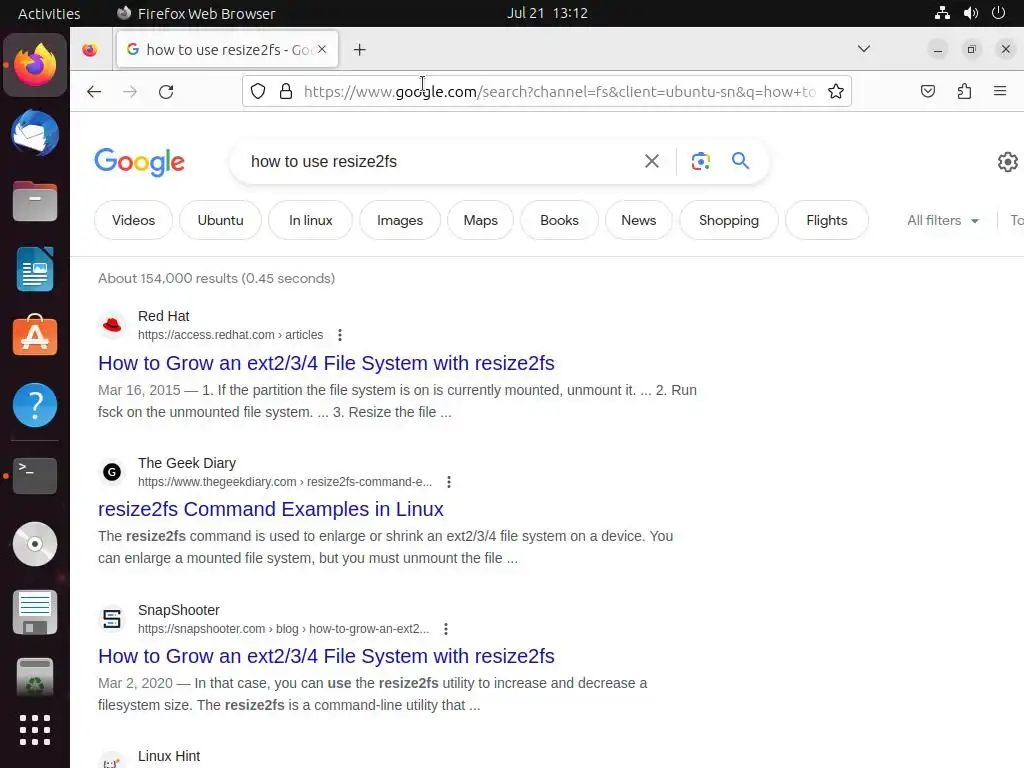Open Firefox application hamburger menu
The height and width of the screenshot is (768, 1024).
click(x=1000, y=91)
